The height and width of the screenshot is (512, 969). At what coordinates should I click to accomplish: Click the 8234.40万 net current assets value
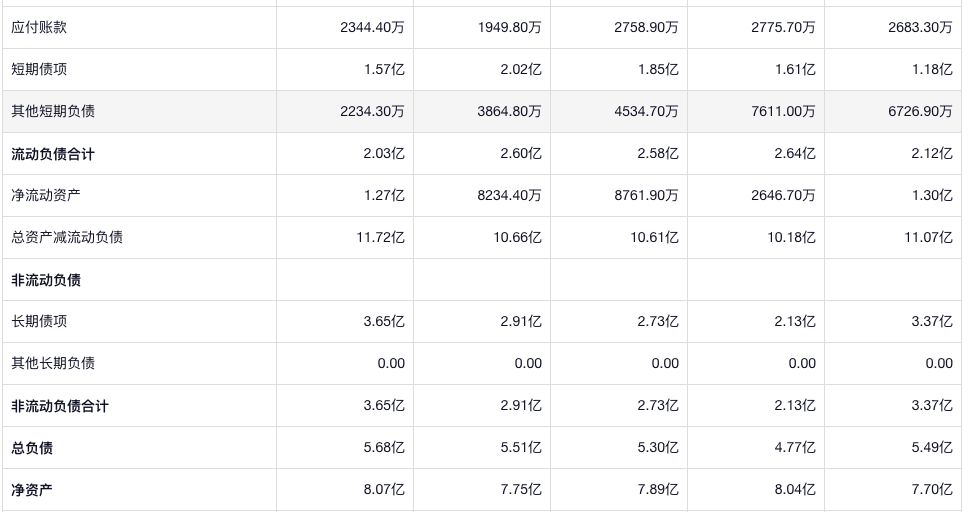pos(509,196)
